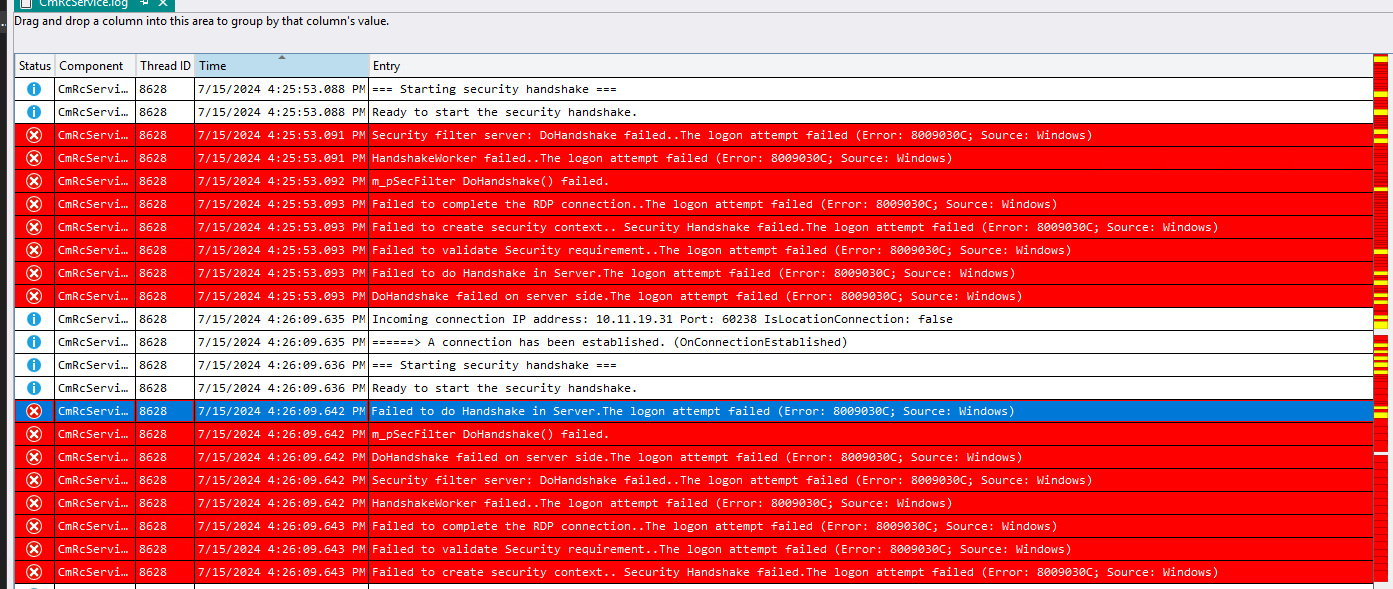Sort by the Status column header
This screenshot has width=1393, height=589.
pyautogui.click(x=34, y=65)
